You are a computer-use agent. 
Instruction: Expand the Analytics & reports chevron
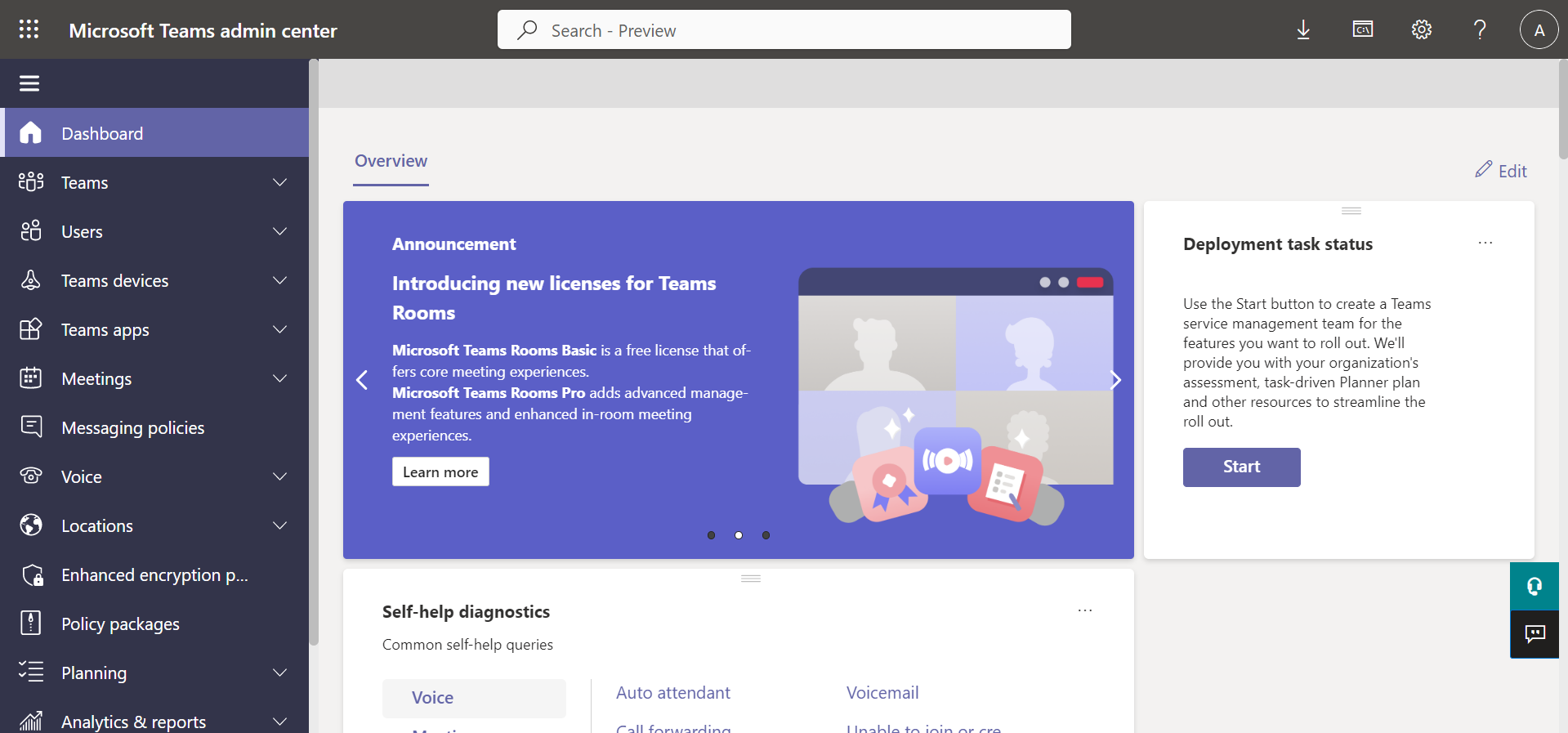(x=280, y=721)
